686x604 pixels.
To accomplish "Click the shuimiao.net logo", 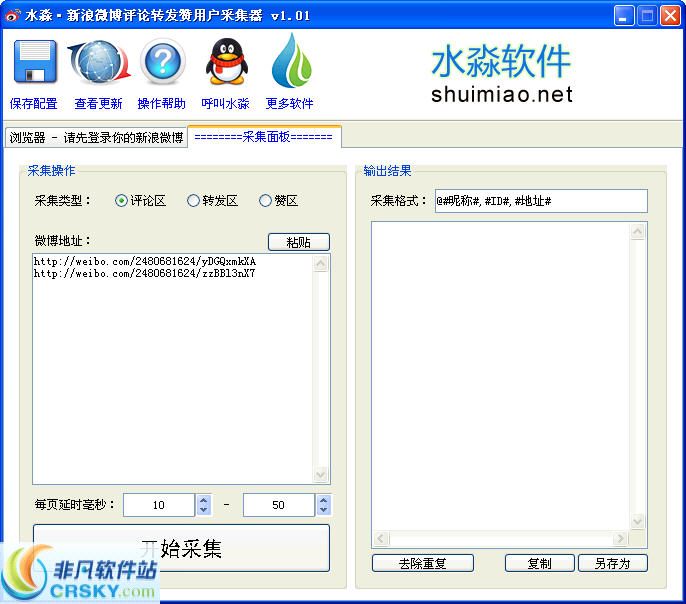I will click(501, 74).
